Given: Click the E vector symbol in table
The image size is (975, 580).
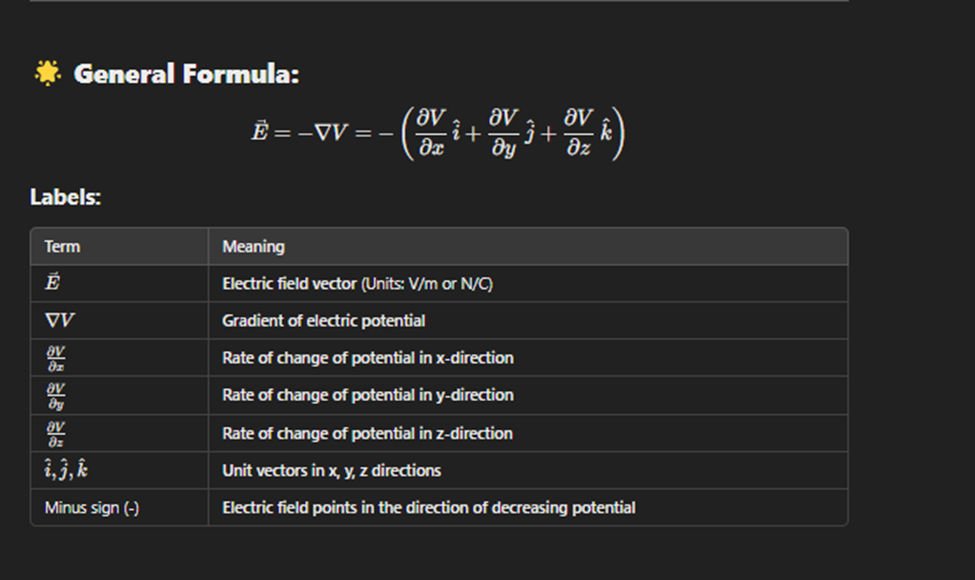Looking at the screenshot, I should pos(52,282).
